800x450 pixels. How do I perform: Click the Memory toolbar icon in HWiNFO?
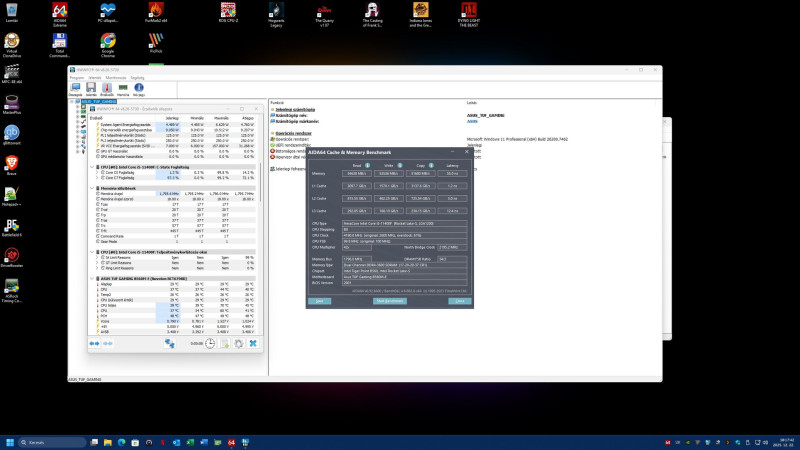tap(123, 88)
